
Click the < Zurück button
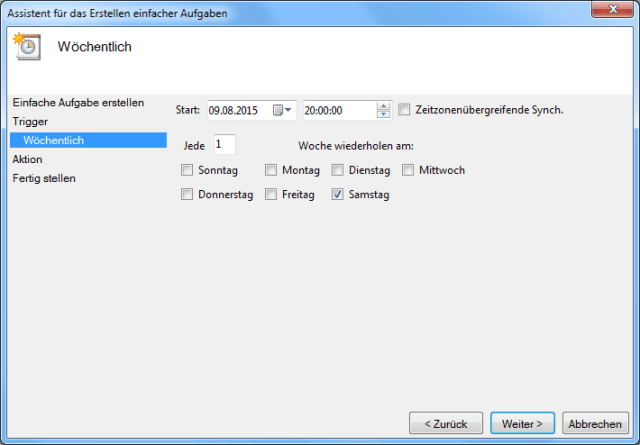tap(446, 423)
